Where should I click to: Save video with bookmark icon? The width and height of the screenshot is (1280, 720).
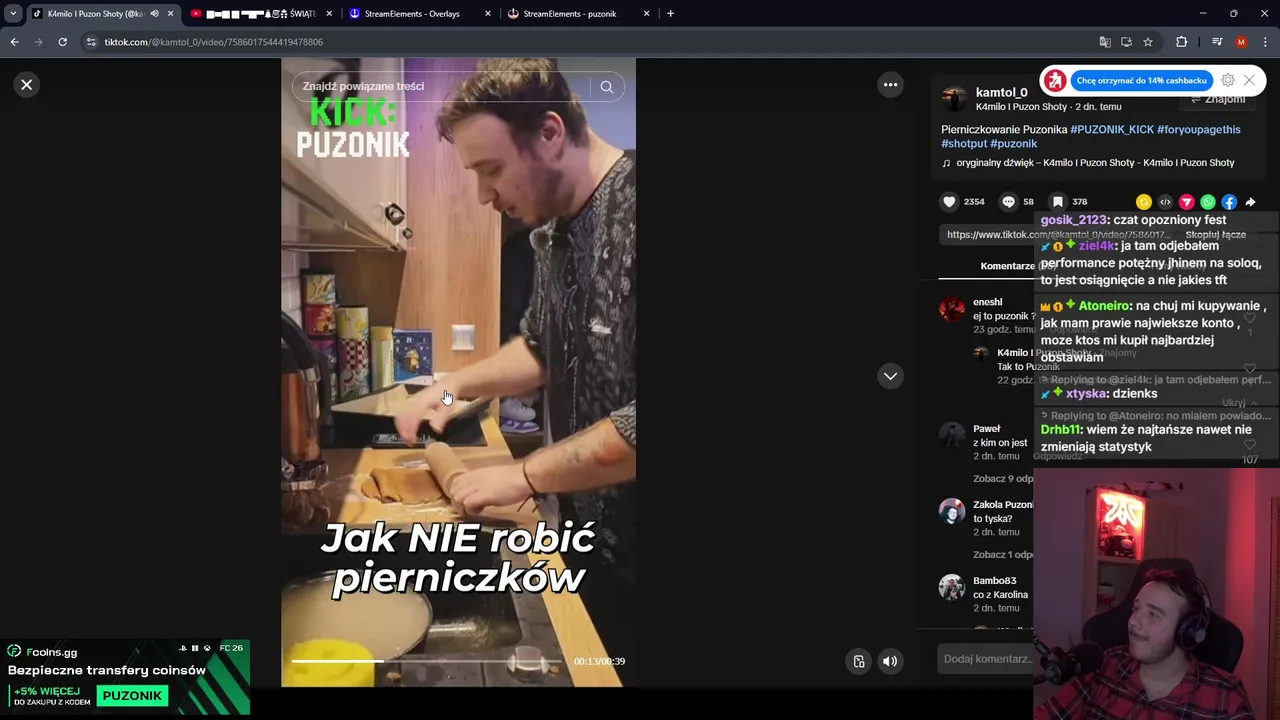(x=1057, y=202)
